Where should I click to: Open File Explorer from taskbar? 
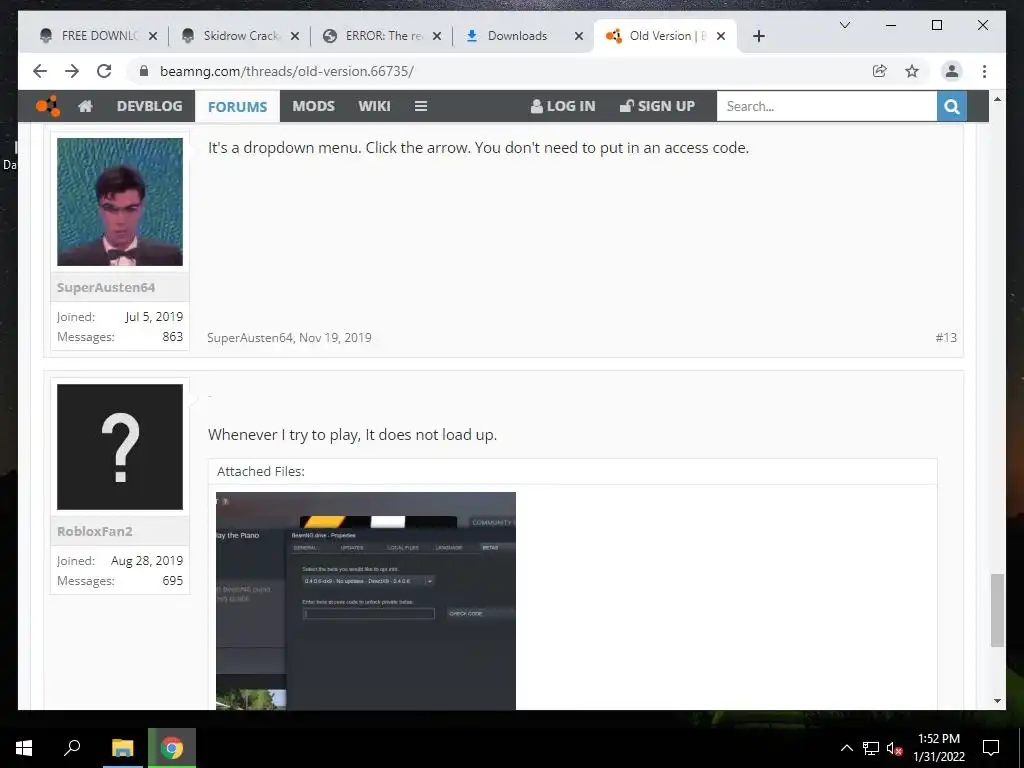[x=122, y=748]
